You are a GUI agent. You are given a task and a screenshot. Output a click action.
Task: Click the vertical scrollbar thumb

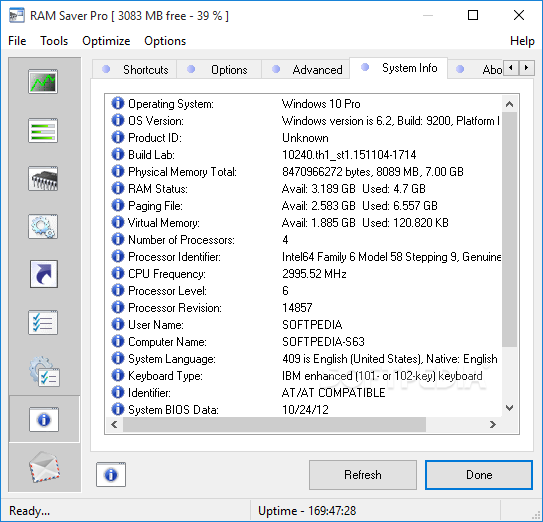(509, 229)
